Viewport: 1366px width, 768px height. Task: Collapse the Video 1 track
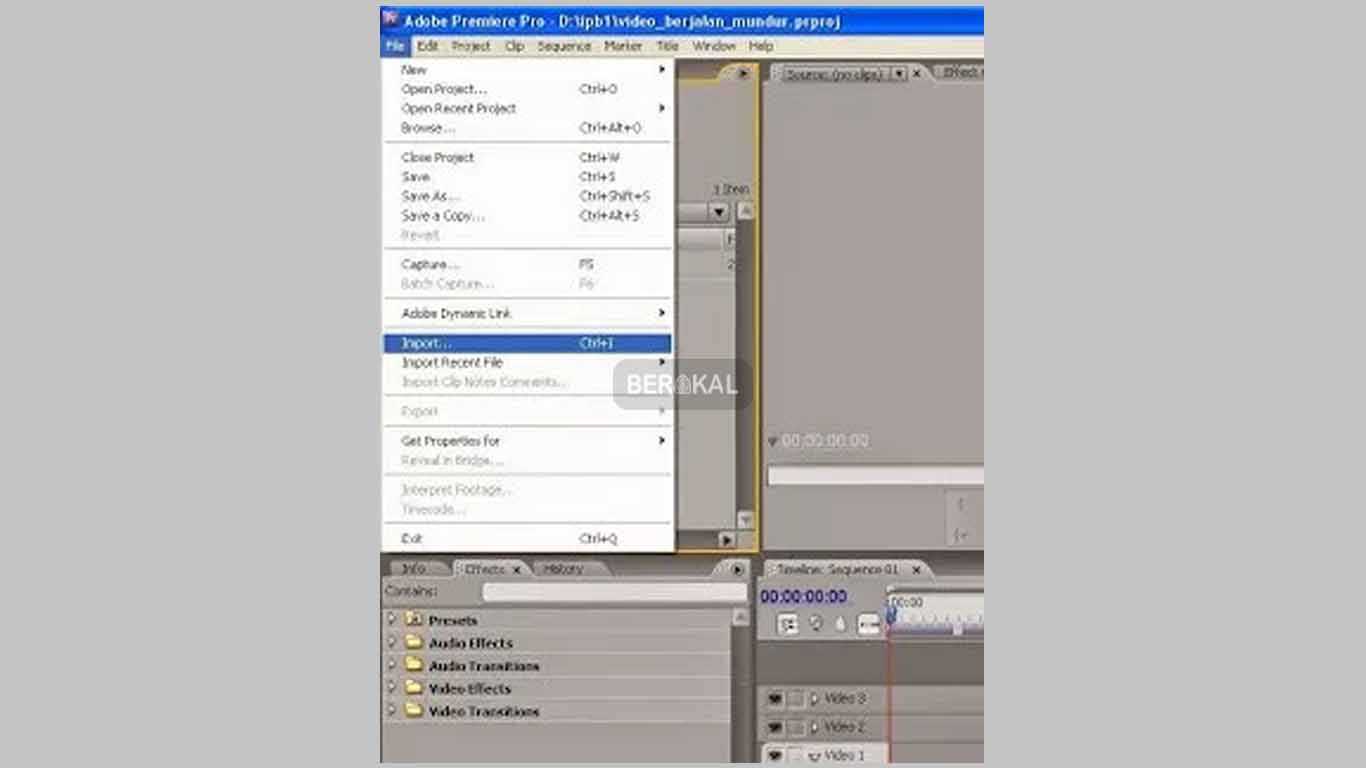(x=814, y=755)
